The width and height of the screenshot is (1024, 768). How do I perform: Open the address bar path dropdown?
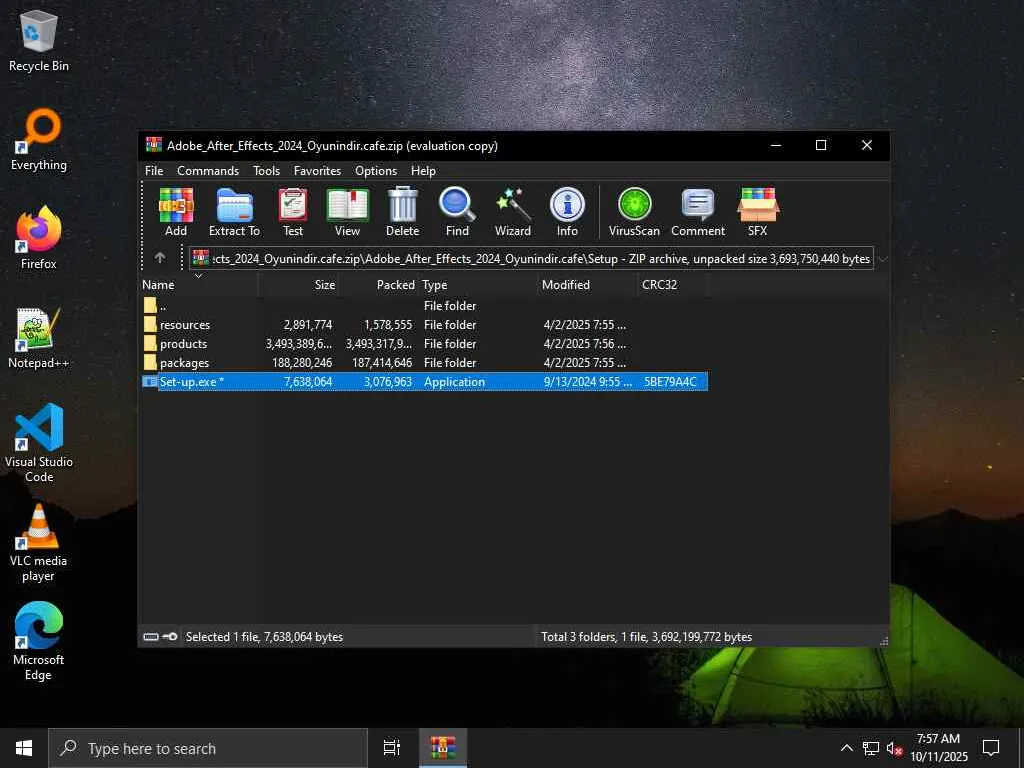click(882, 259)
